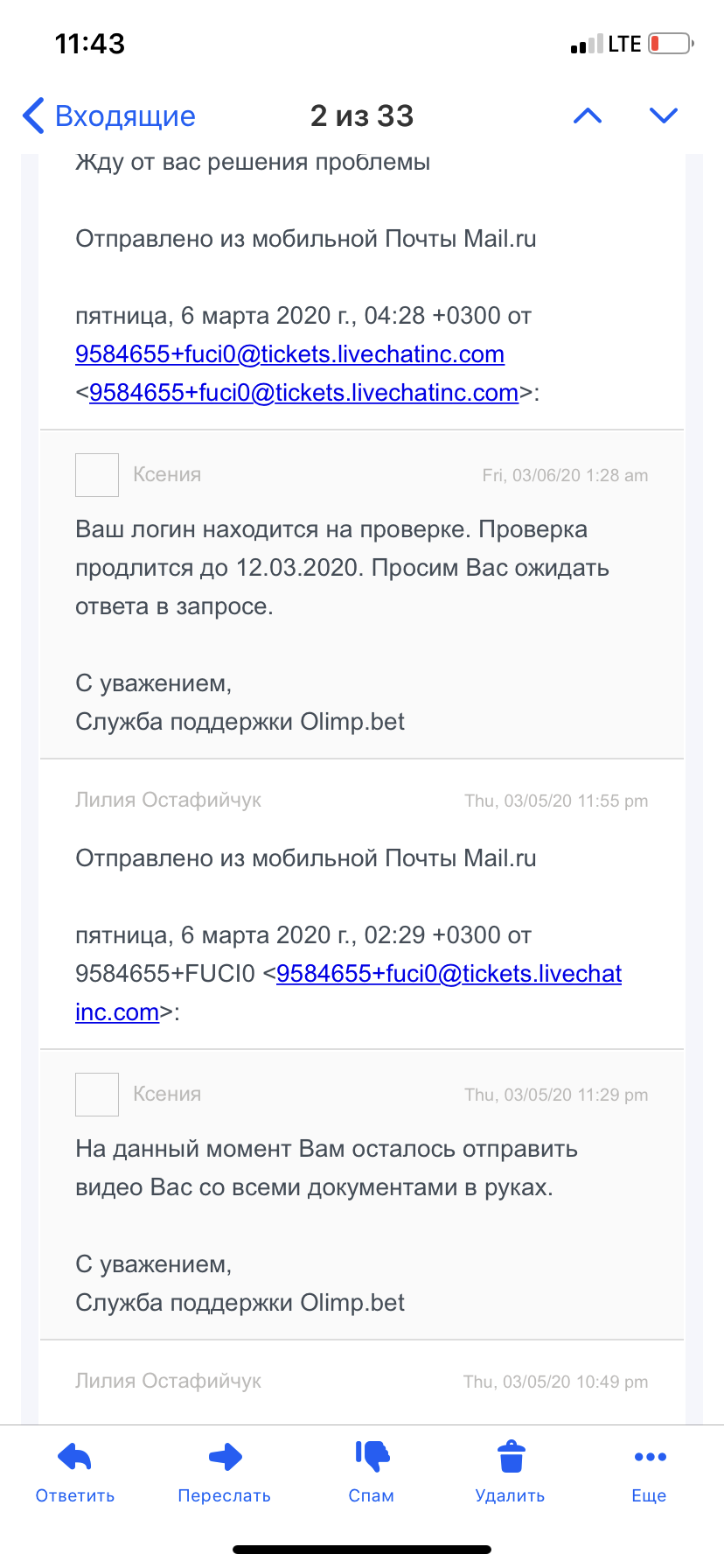Viewport: 724px width, 1568px height.
Task: Tap the wrapped tickets.livechat inc.com link
Action: tap(449, 974)
